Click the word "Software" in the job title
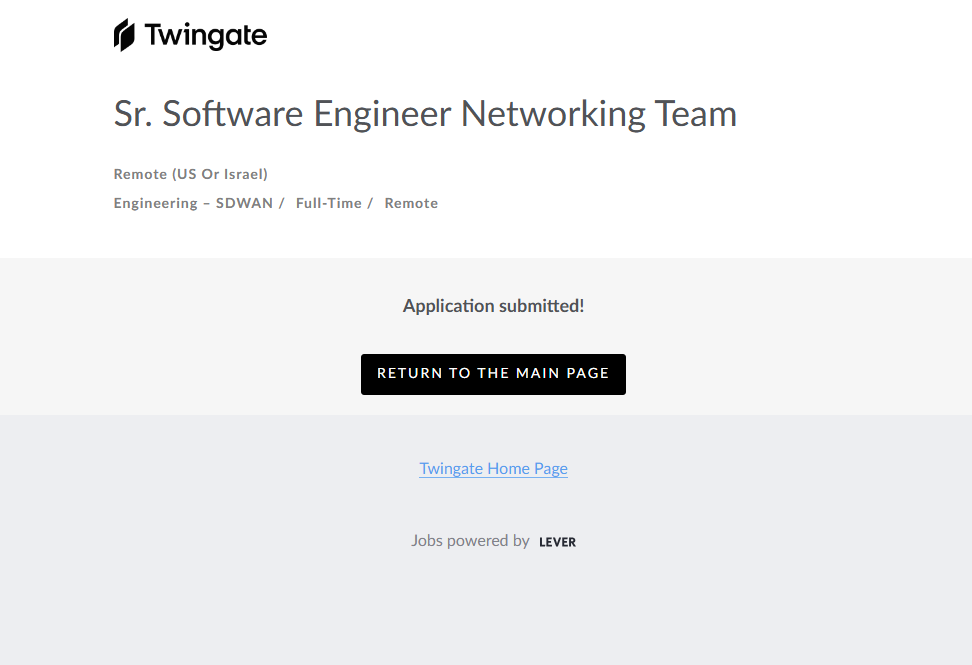Viewport: 972px width, 665px height. 232,114
